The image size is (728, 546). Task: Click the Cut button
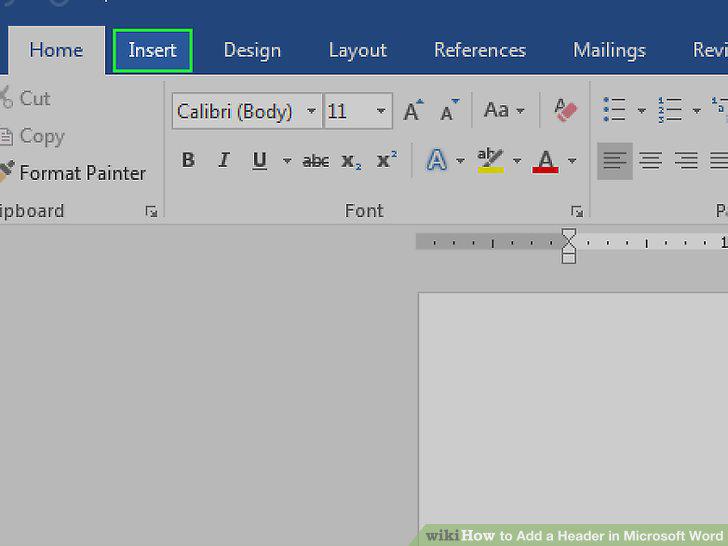26,98
